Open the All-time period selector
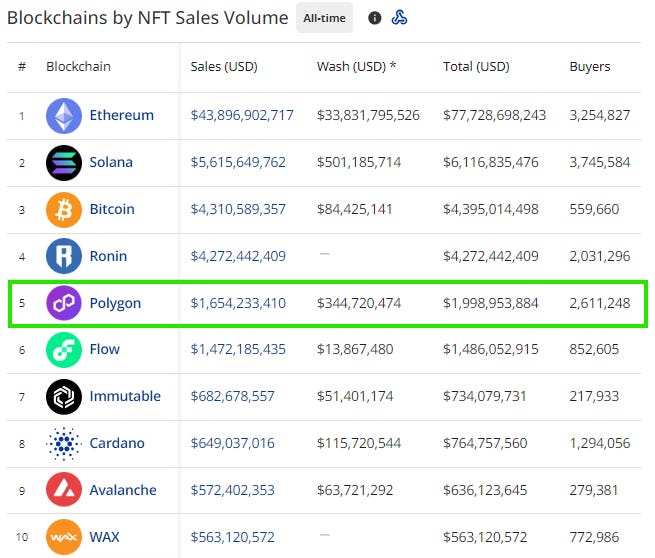The image size is (655, 558). tap(325, 18)
